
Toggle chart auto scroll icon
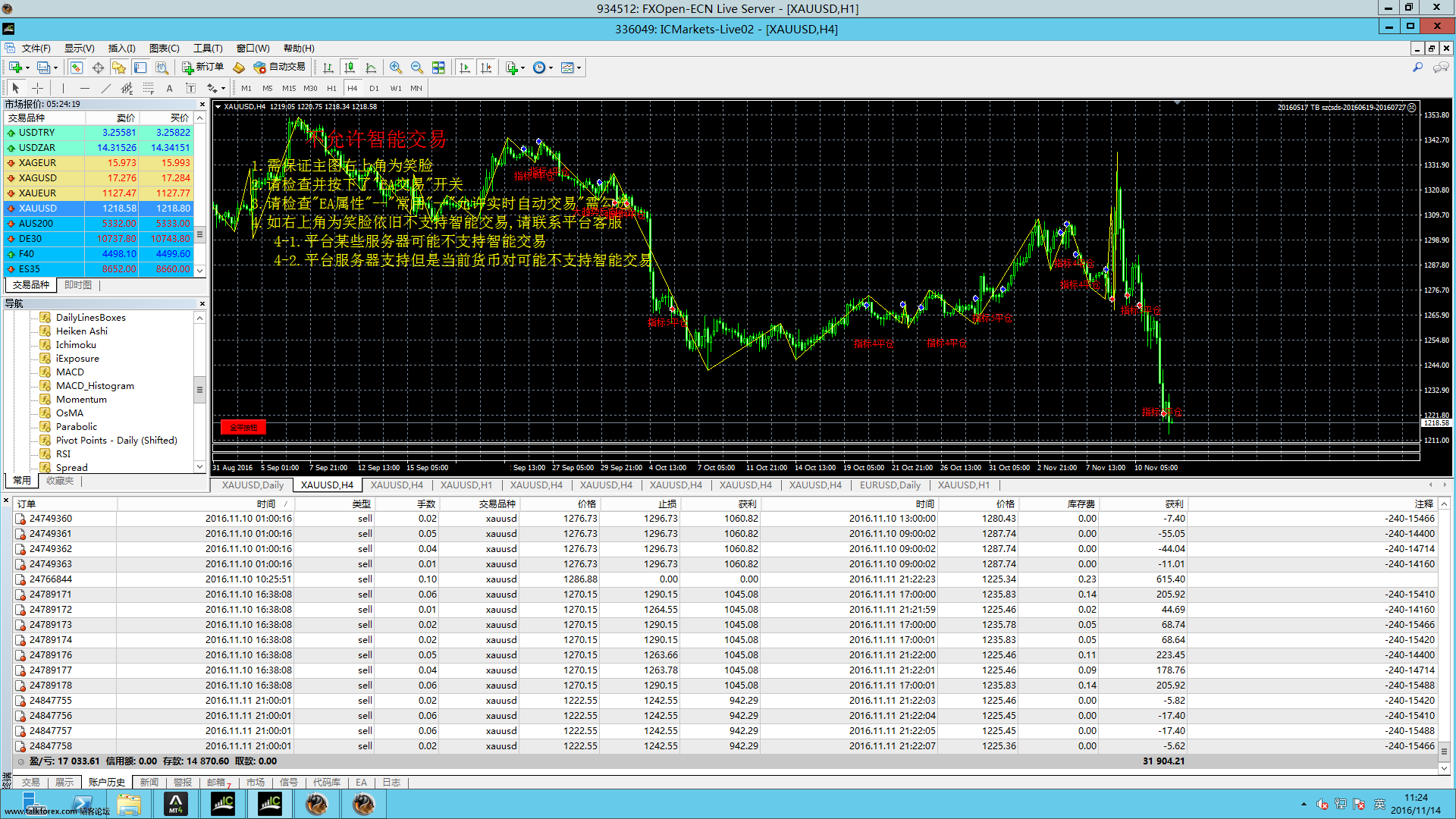[465, 67]
